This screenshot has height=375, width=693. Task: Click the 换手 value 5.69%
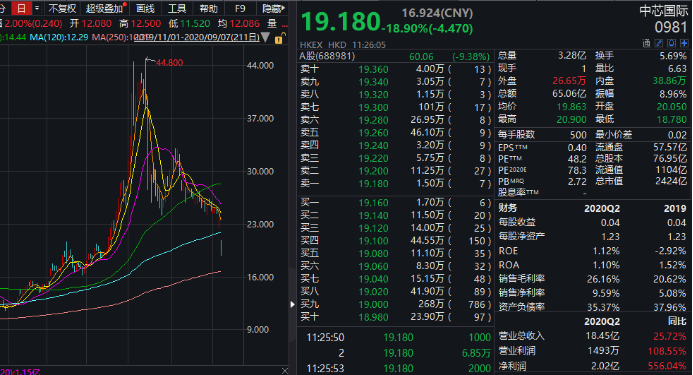click(673, 56)
